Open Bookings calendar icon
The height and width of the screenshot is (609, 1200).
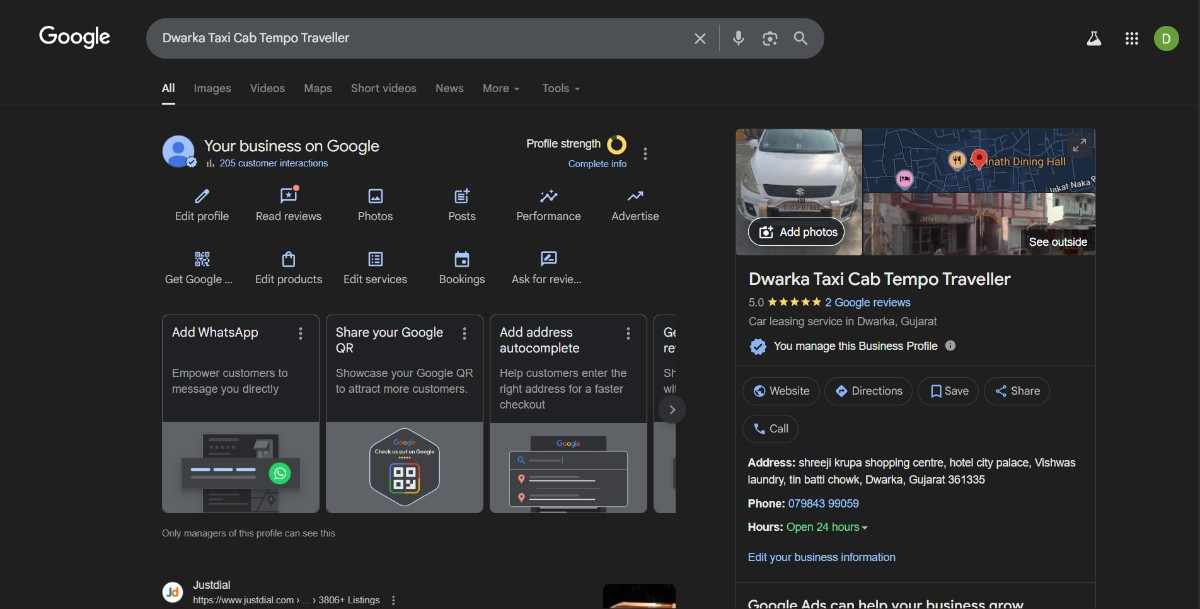(x=462, y=260)
